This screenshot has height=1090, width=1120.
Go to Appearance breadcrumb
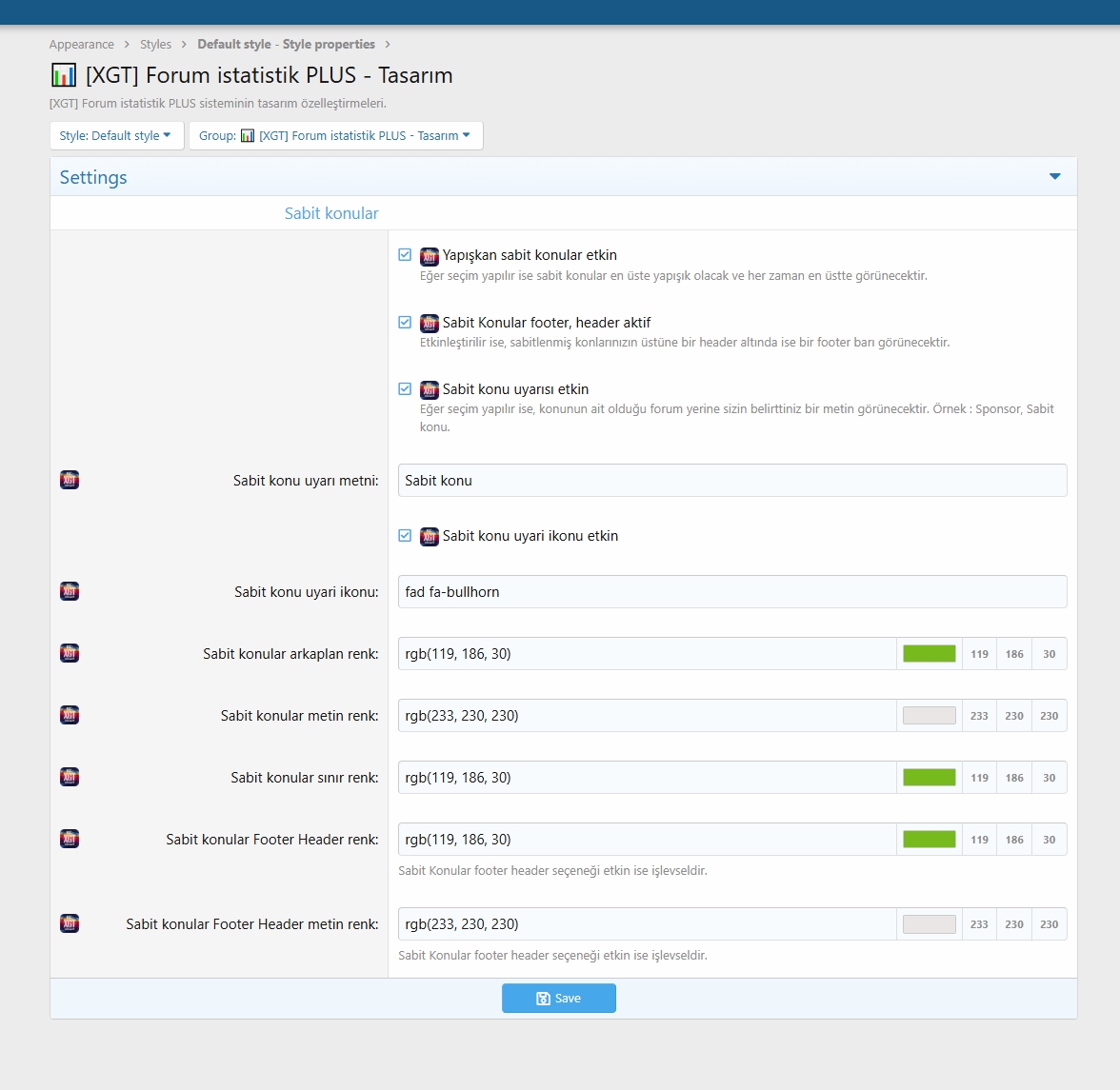[x=82, y=45]
